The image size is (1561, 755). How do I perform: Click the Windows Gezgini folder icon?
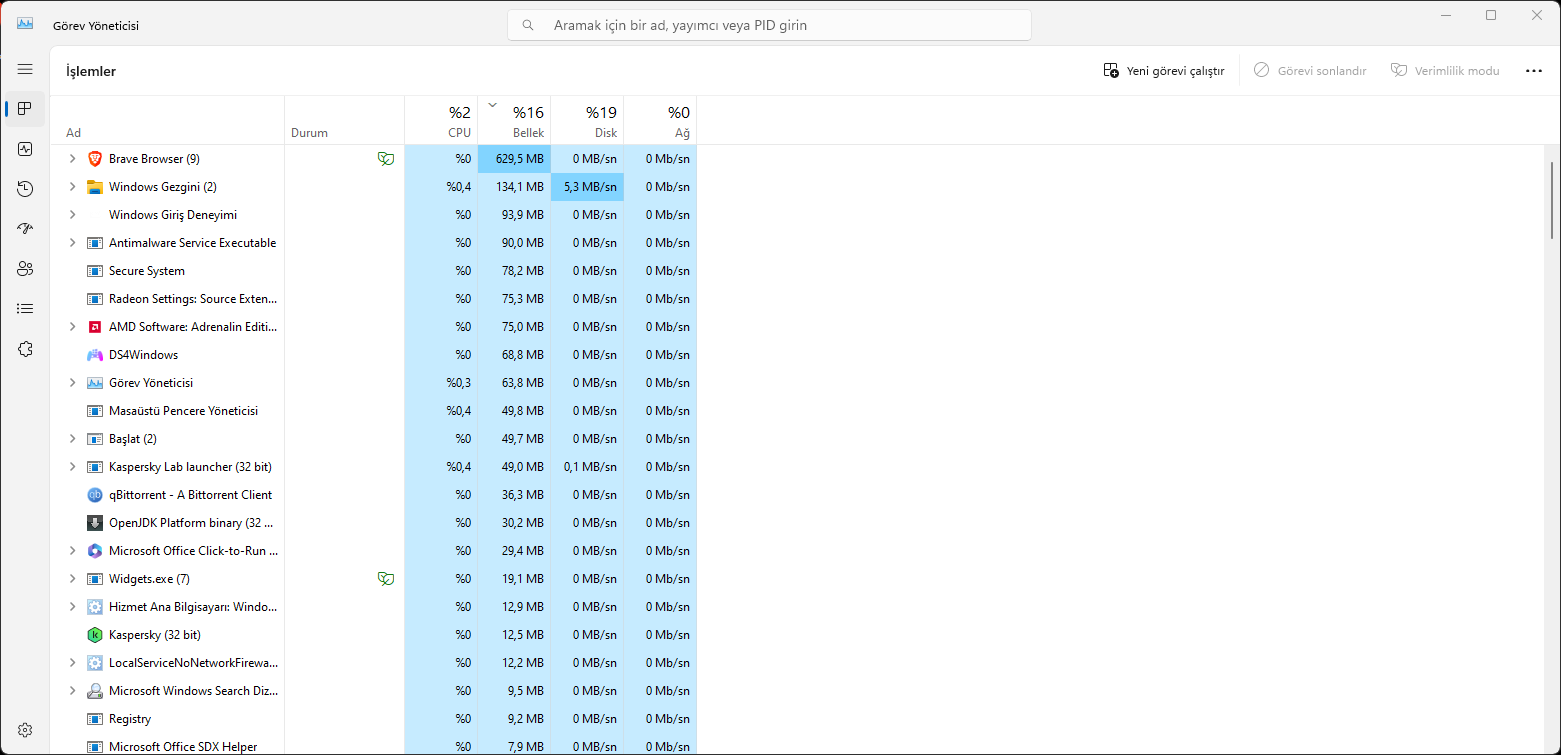click(x=95, y=186)
